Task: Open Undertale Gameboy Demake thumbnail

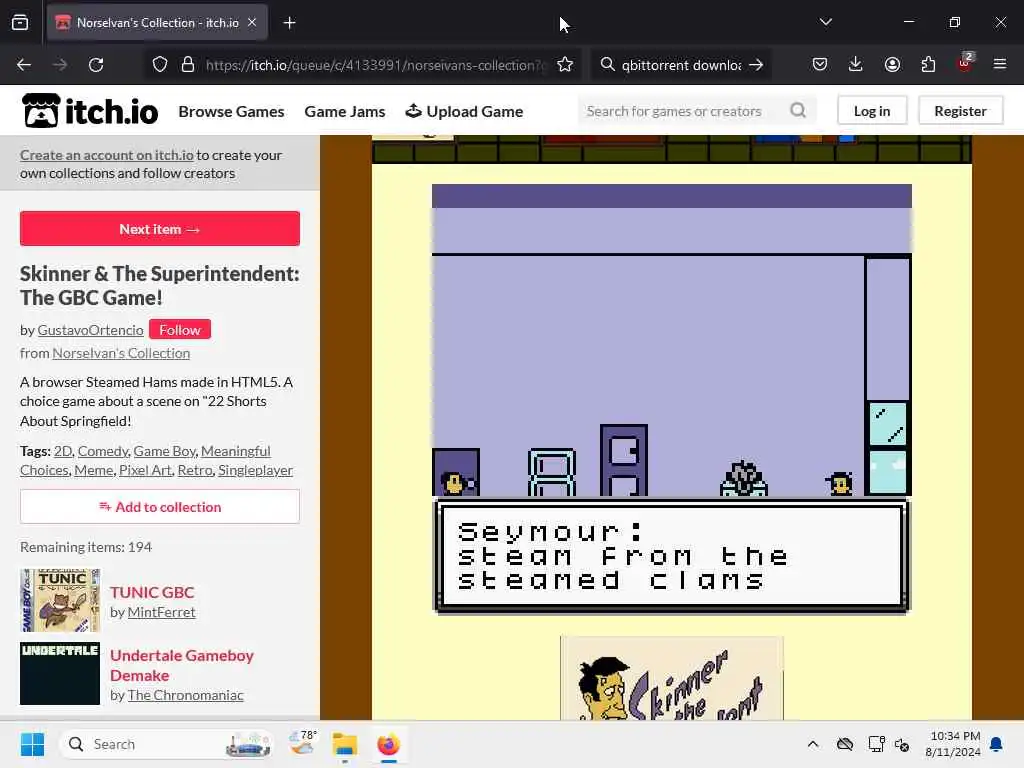Action: pos(60,674)
